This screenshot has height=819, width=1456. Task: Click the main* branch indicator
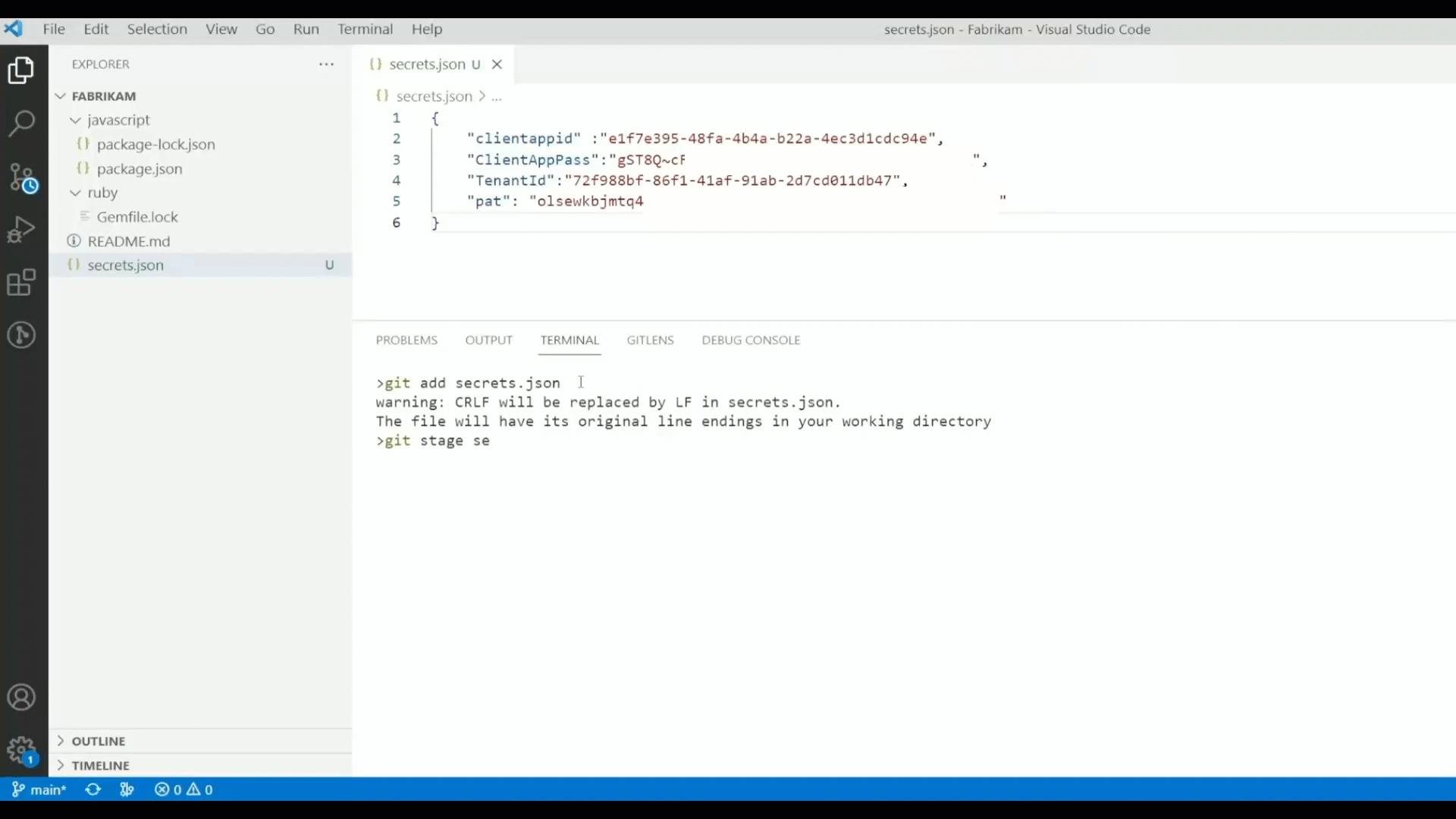[39, 789]
